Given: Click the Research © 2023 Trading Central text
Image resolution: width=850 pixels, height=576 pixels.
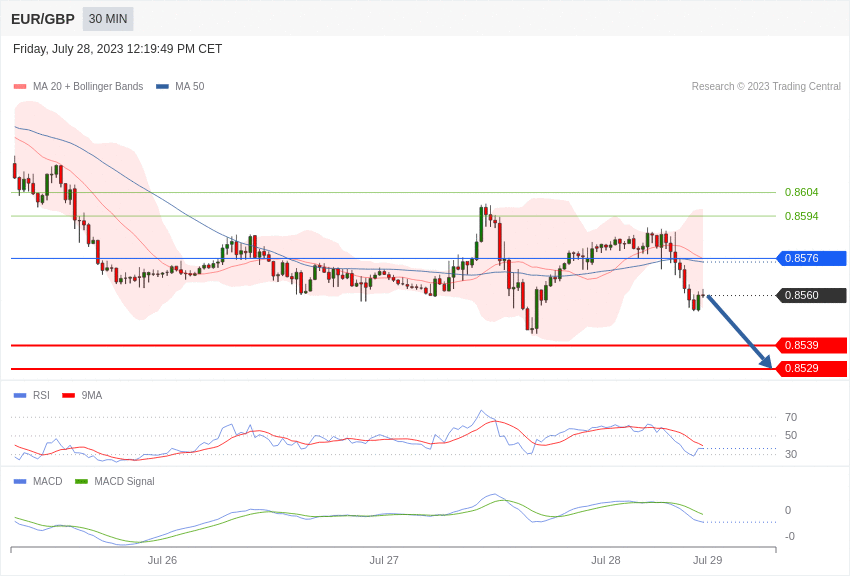Looking at the screenshot, I should click(766, 87).
